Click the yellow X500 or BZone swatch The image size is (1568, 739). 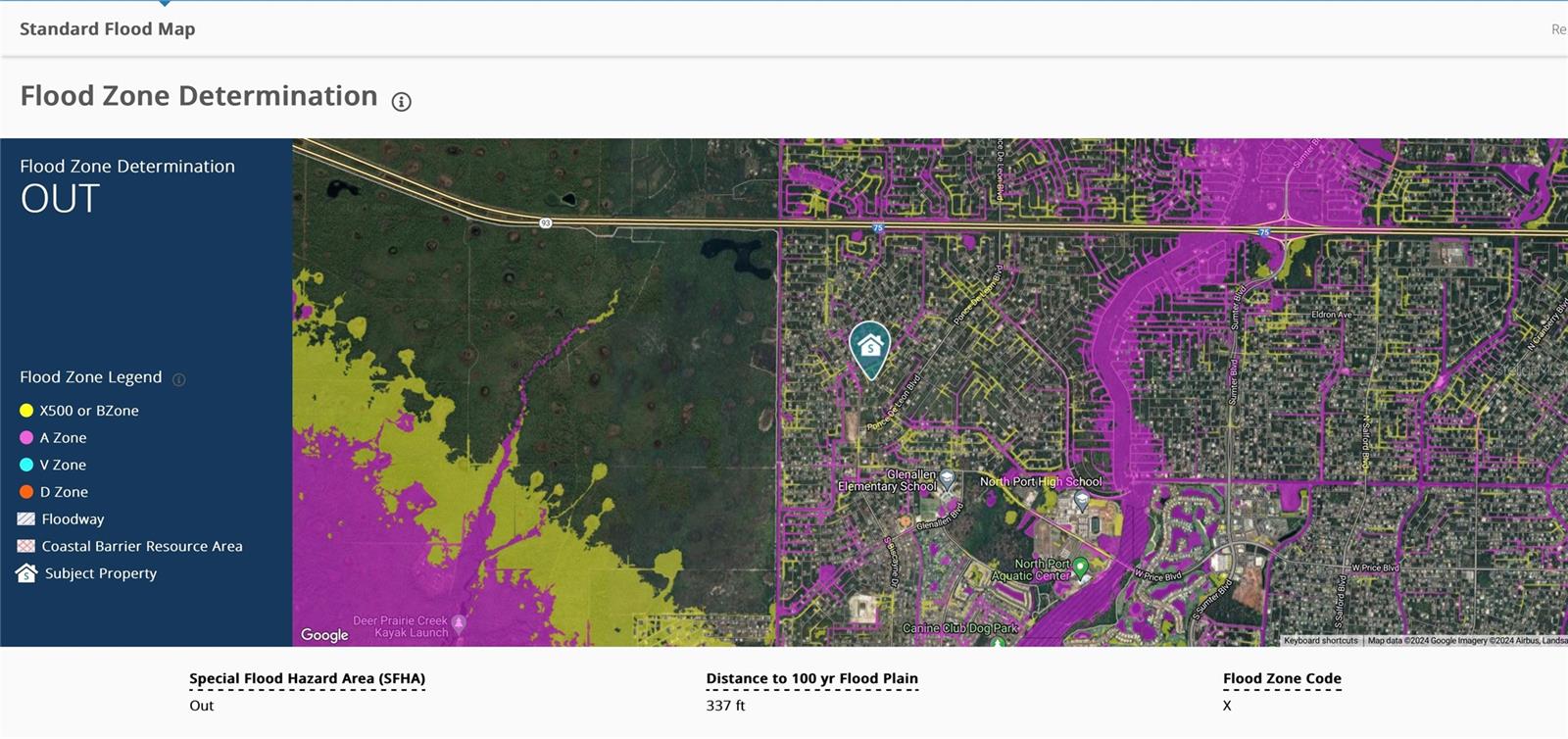click(x=26, y=411)
